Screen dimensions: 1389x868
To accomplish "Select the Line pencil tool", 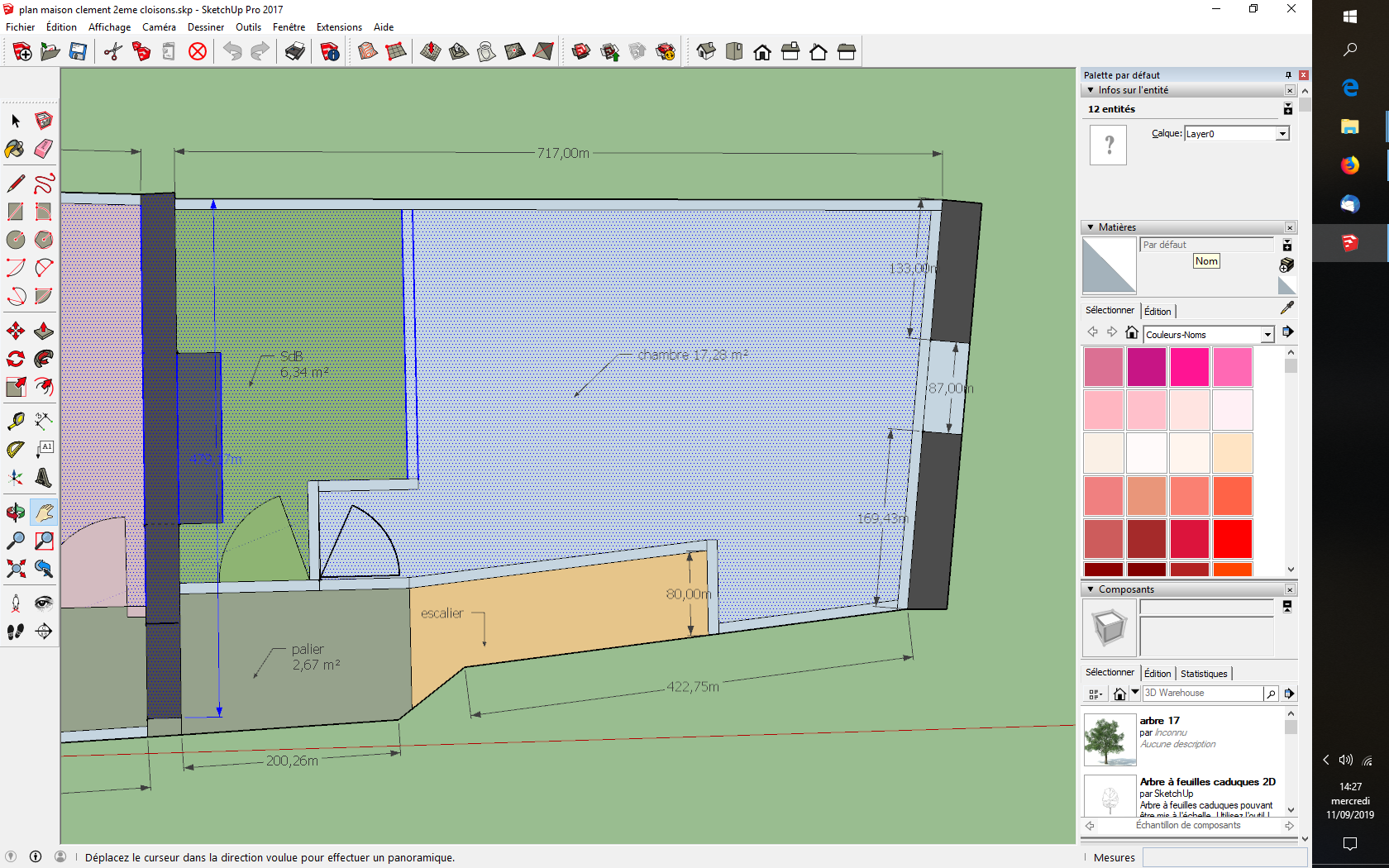I will coord(16,183).
